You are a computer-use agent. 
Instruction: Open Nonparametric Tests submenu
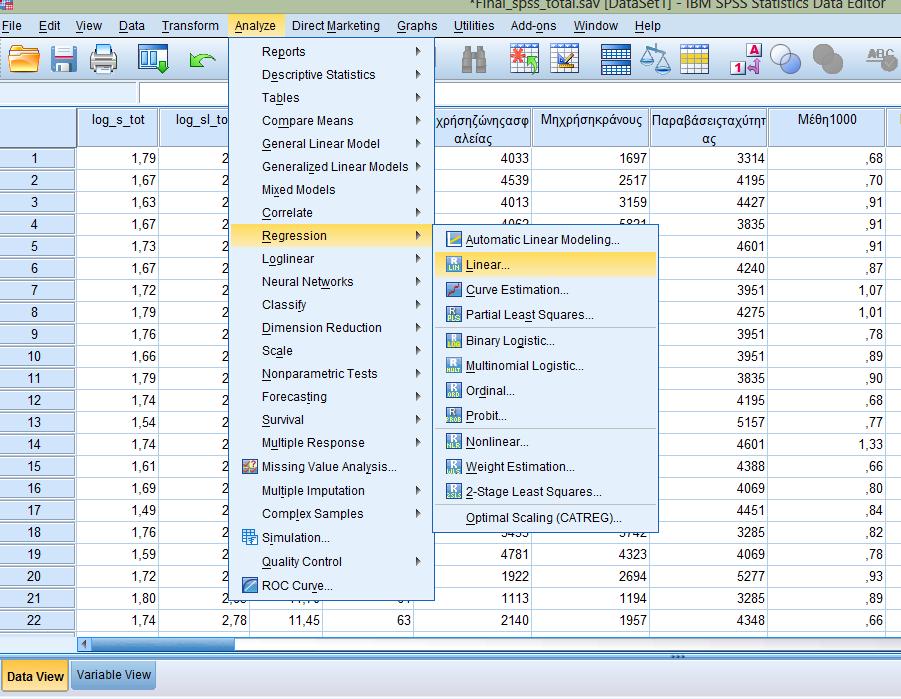[331, 374]
